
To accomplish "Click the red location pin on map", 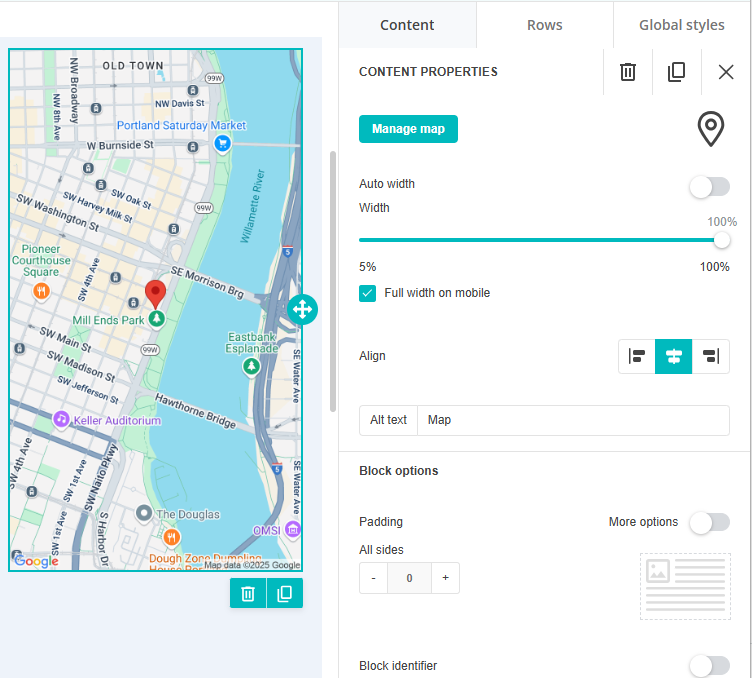I will [x=155, y=292].
